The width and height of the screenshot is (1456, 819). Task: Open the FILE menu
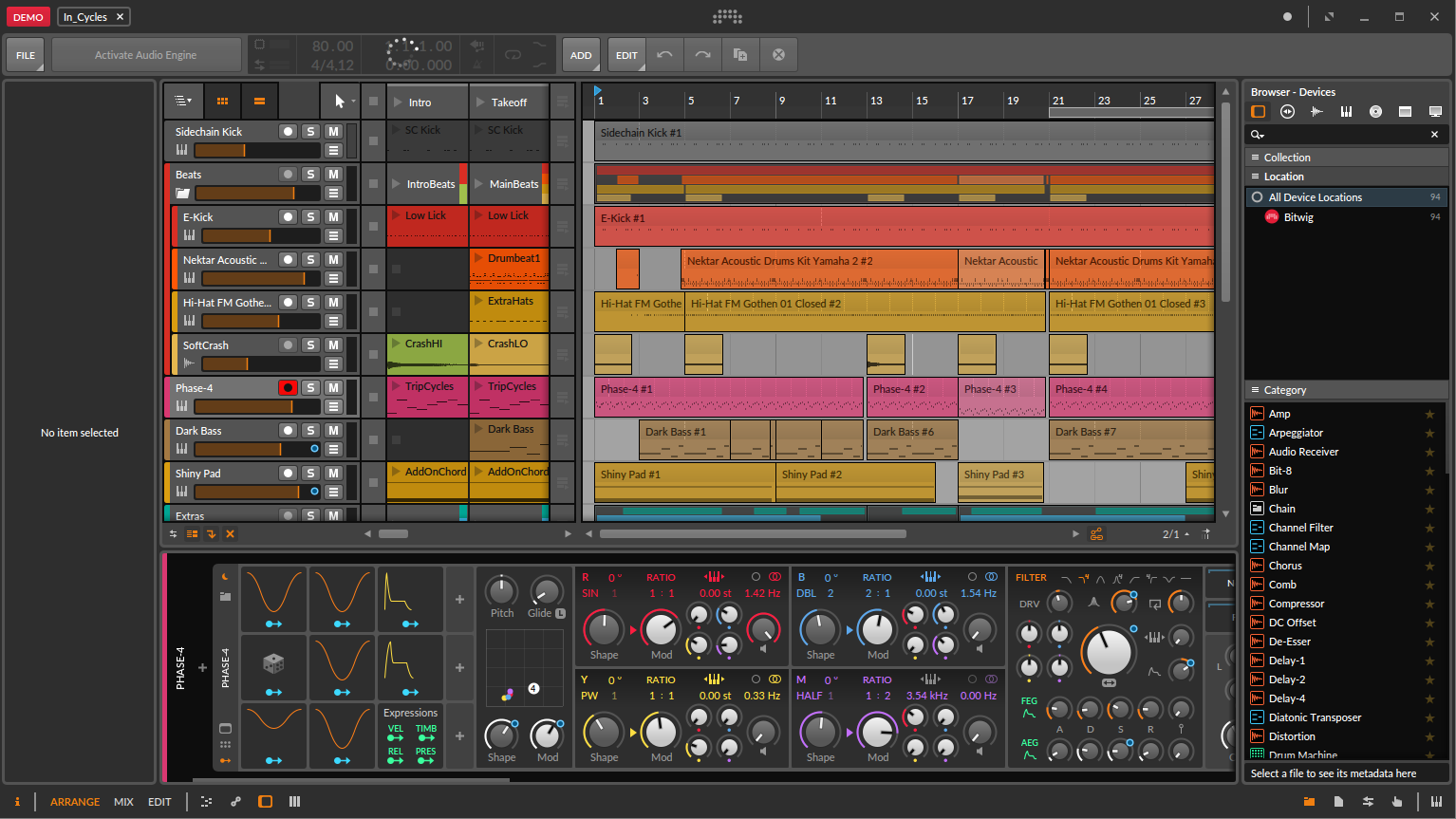pyautogui.click(x=26, y=55)
